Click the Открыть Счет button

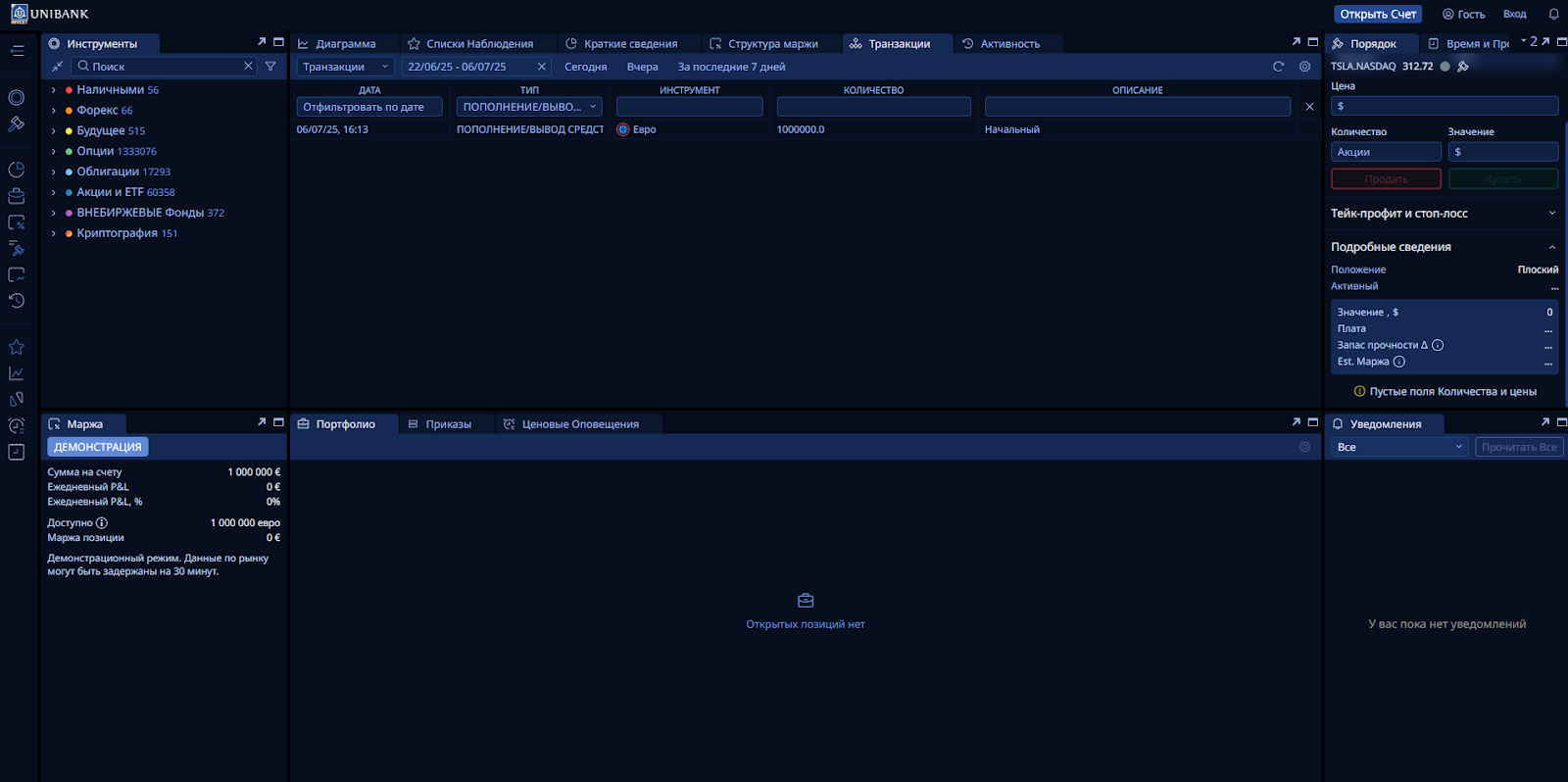(x=1378, y=14)
